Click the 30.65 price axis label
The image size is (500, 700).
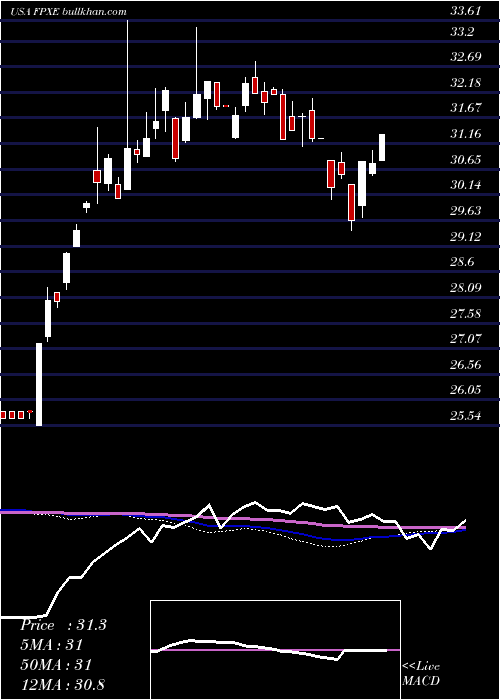[x=466, y=160]
